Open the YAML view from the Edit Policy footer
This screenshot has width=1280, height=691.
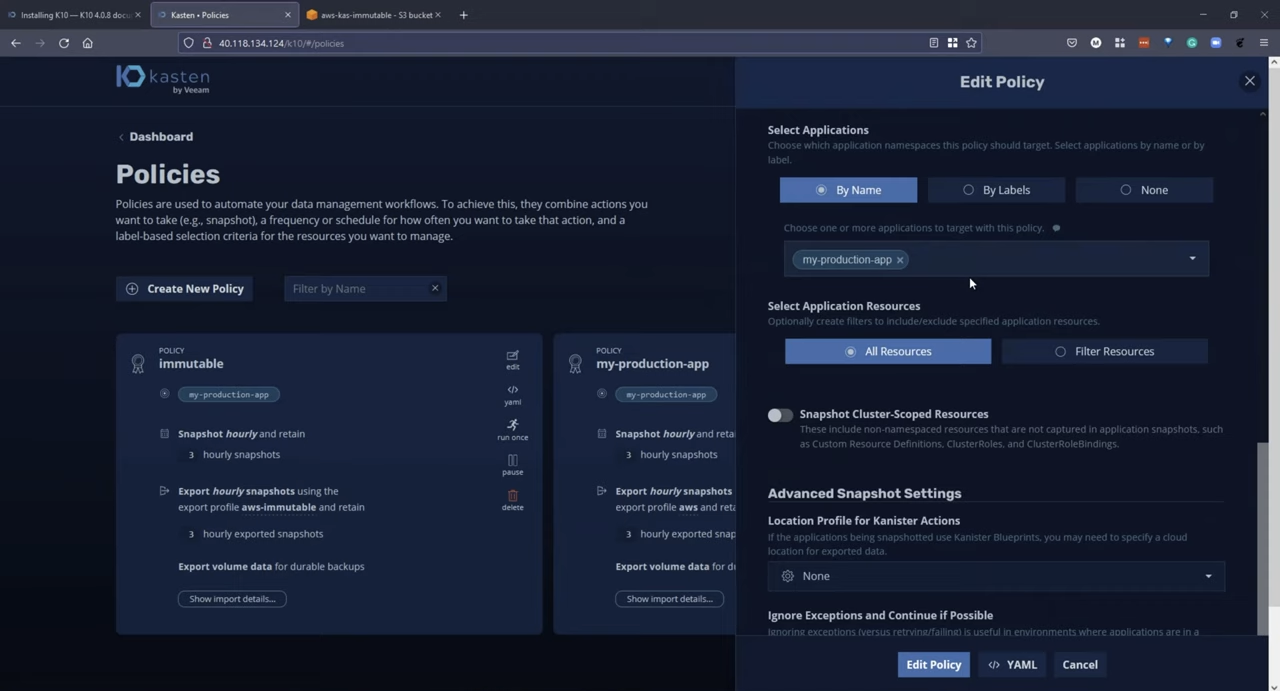click(1012, 664)
